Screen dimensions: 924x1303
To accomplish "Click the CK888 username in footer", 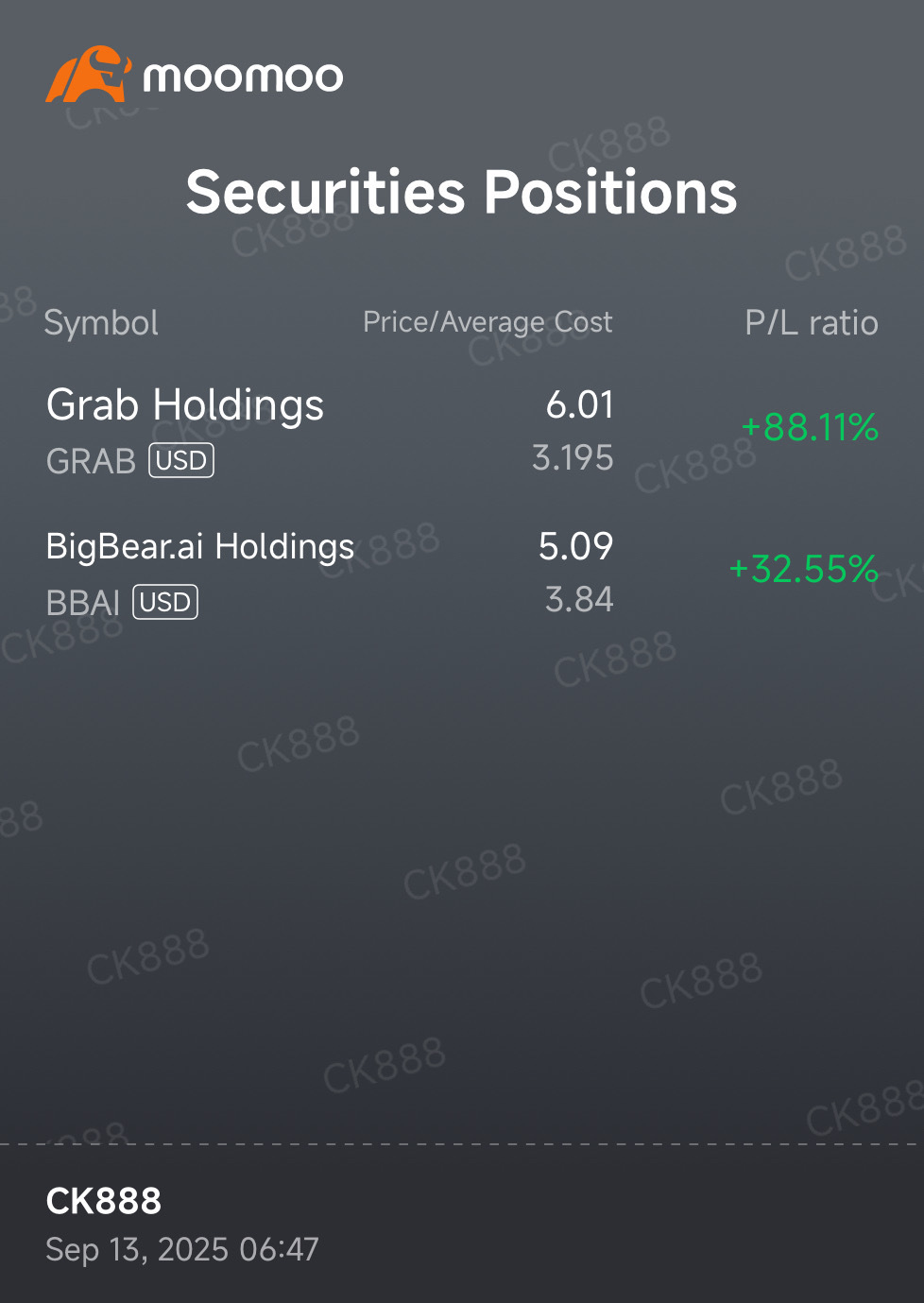I will pyautogui.click(x=104, y=1201).
